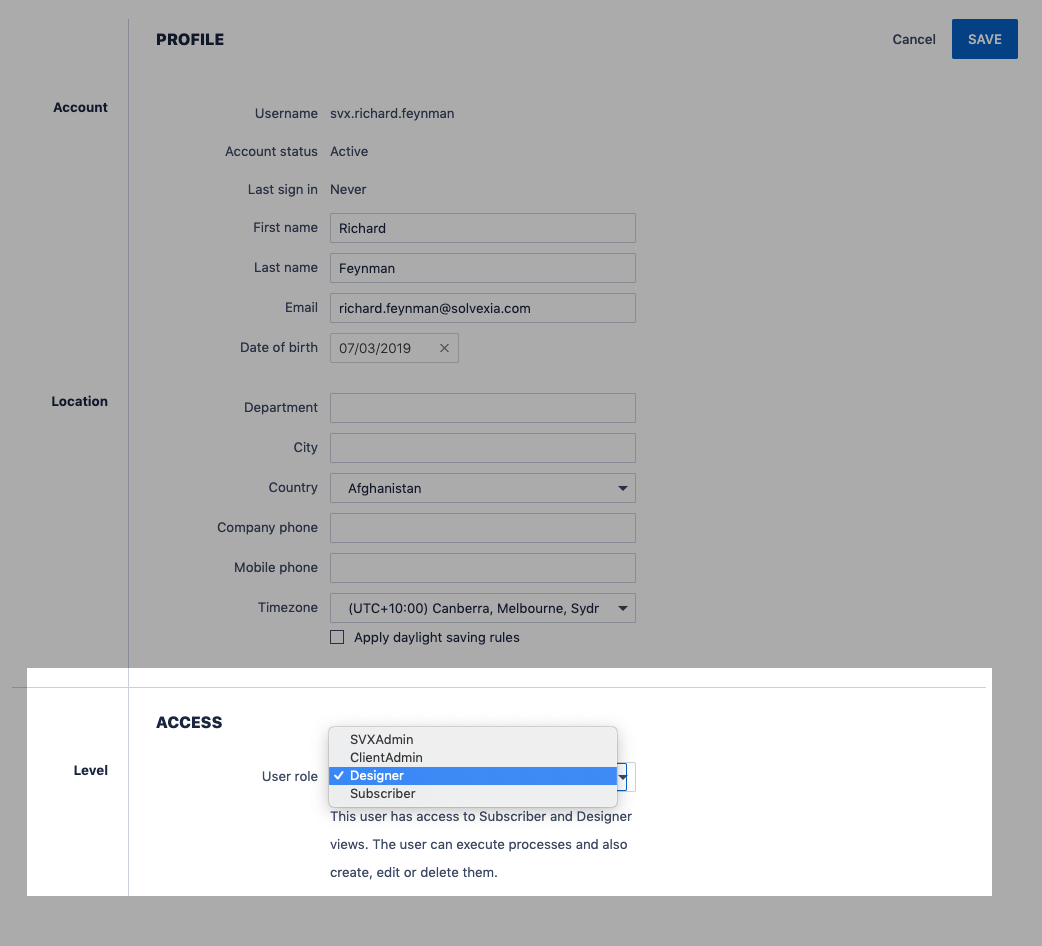This screenshot has height=946, width=1042.
Task: Click the First name input field
Action: [x=482, y=228]
